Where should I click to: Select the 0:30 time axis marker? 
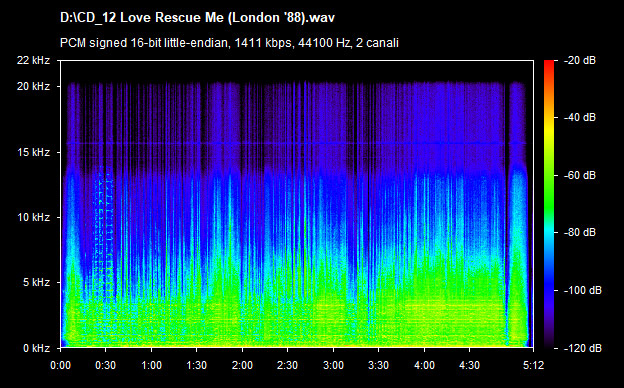(105, 365)
